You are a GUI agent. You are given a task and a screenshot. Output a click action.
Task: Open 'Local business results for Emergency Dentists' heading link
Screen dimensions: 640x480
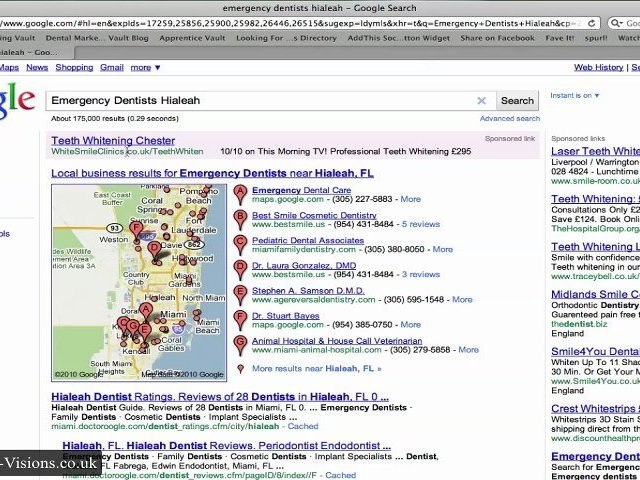(x=212, y=173)
